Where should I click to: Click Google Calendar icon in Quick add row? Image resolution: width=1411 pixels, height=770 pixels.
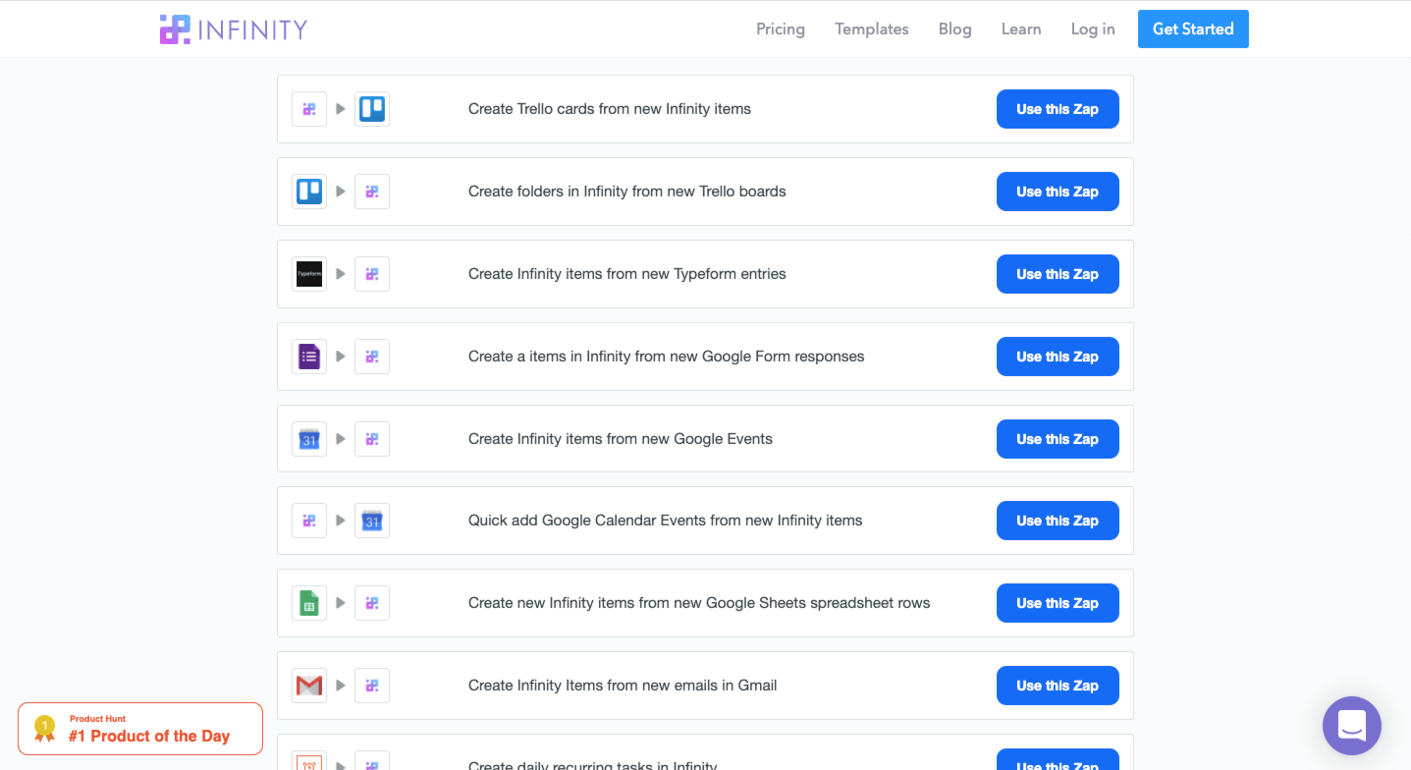pos(372,520)
